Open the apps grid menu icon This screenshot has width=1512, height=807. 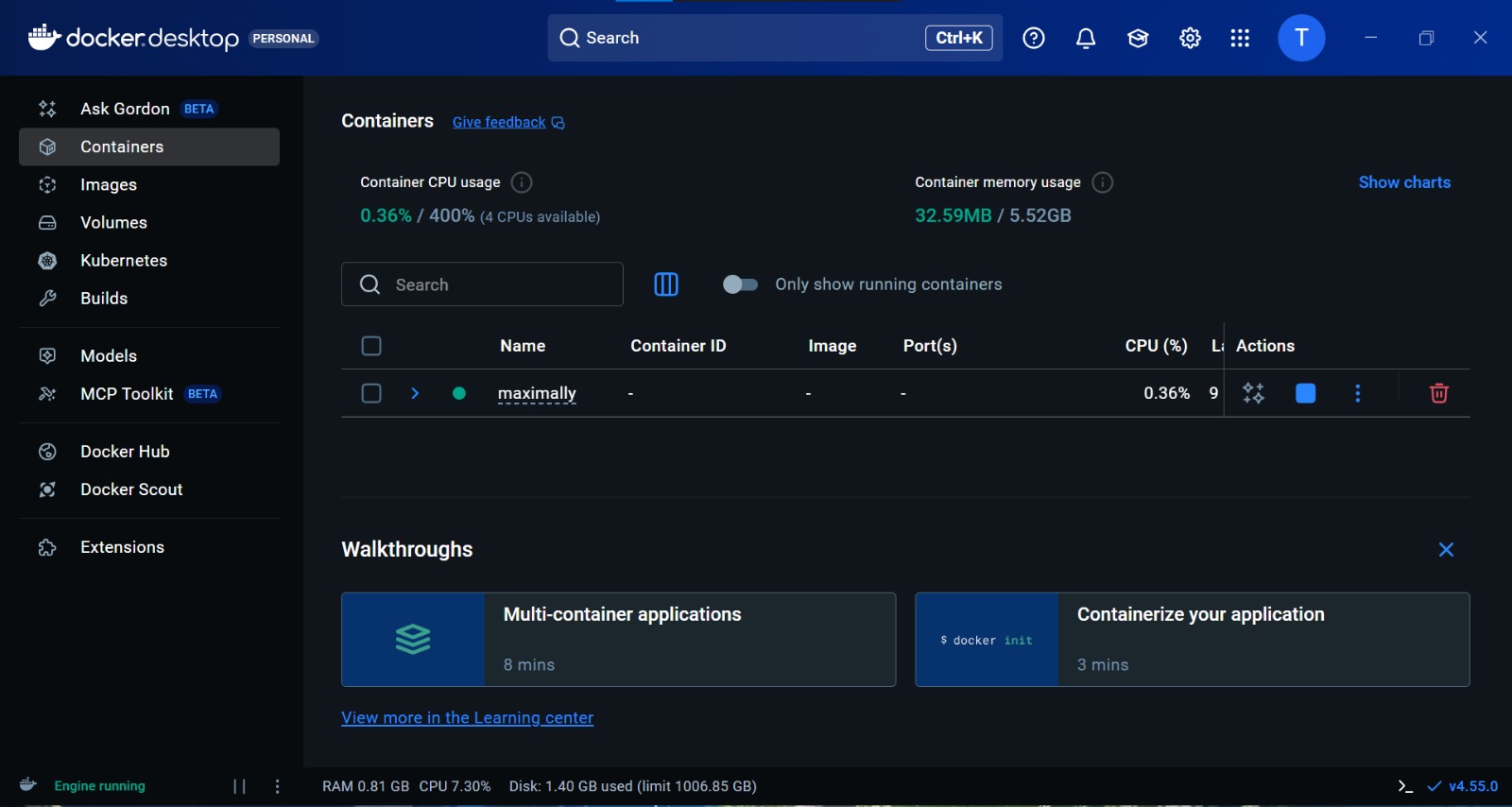coord(1240,38)
